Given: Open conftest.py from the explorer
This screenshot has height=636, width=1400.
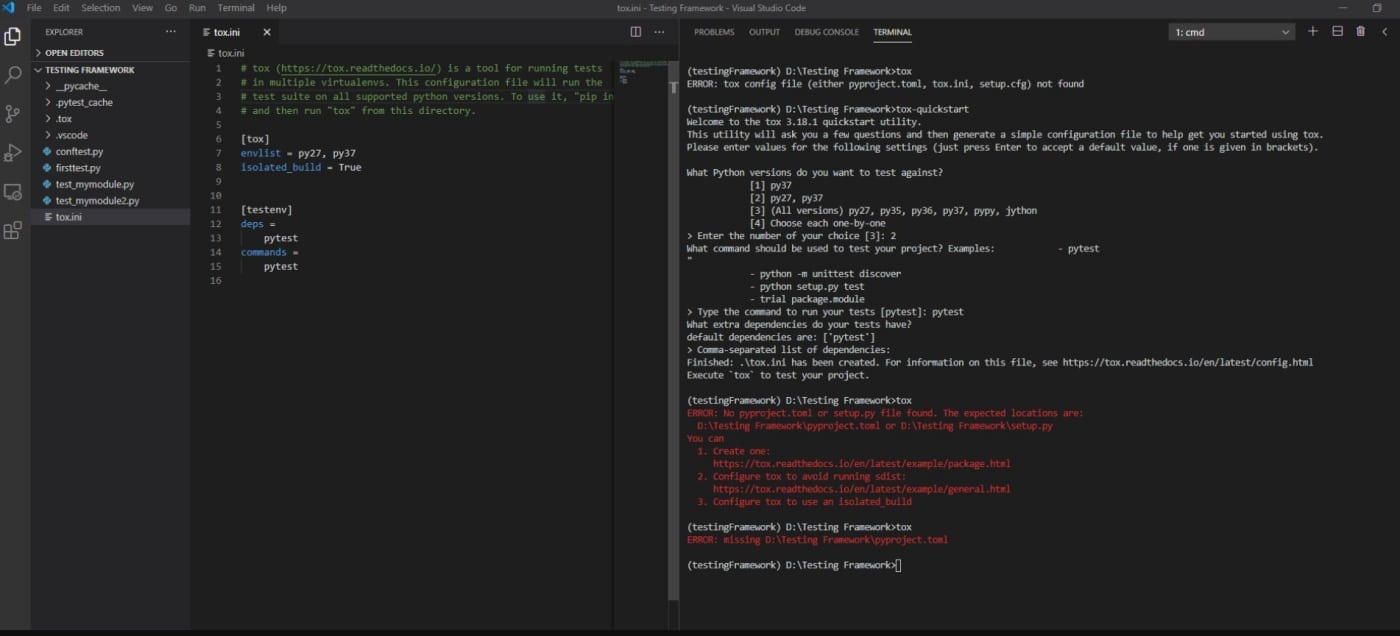Looking at the screenshot, I should pos(110,151).
